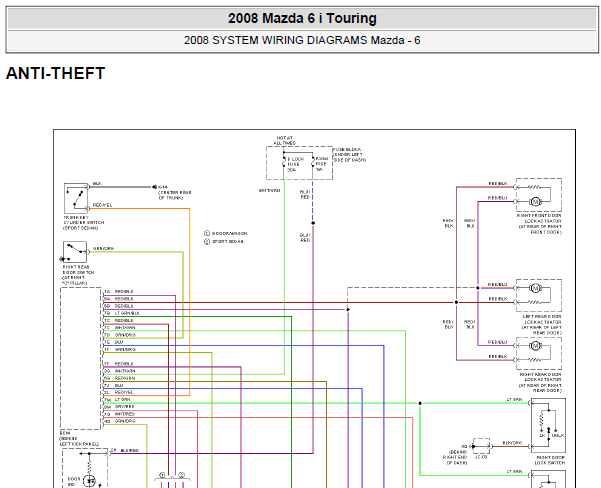Click the JC-03 joint connector box
The image size is (601, 488).
pyautogui.click(x=481, y=446)
